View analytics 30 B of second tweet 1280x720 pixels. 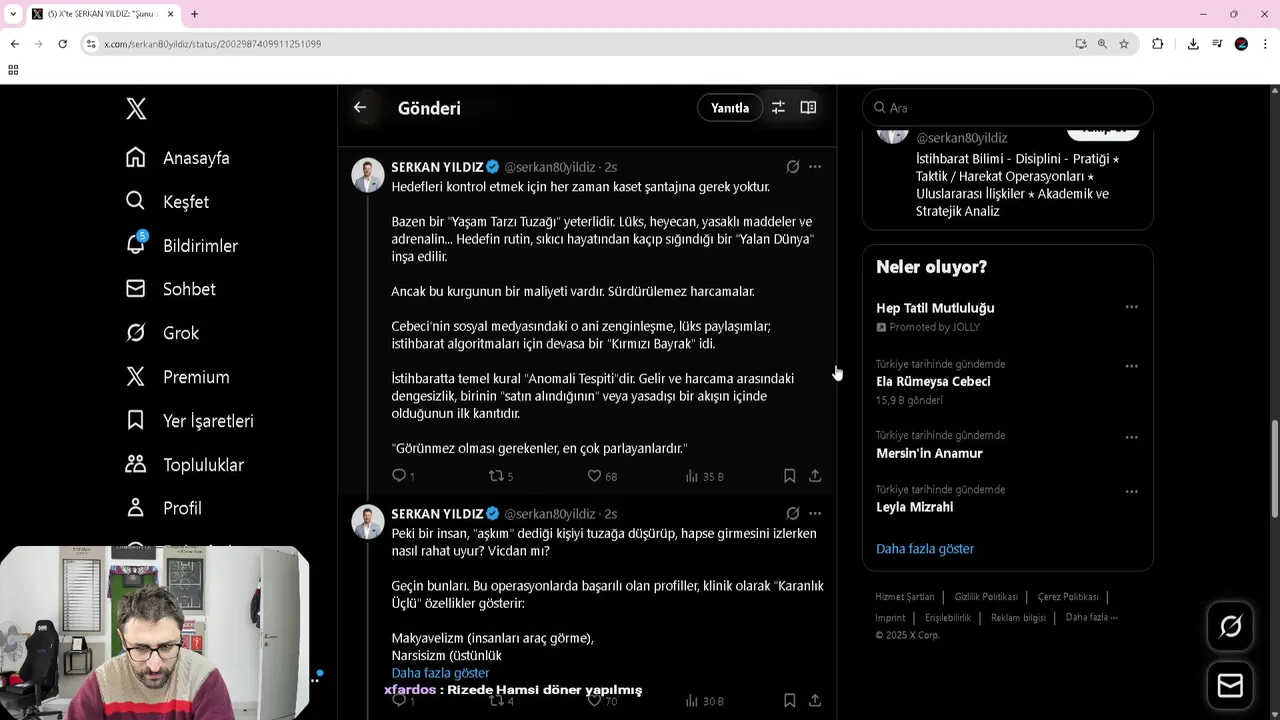pos(704,701)
